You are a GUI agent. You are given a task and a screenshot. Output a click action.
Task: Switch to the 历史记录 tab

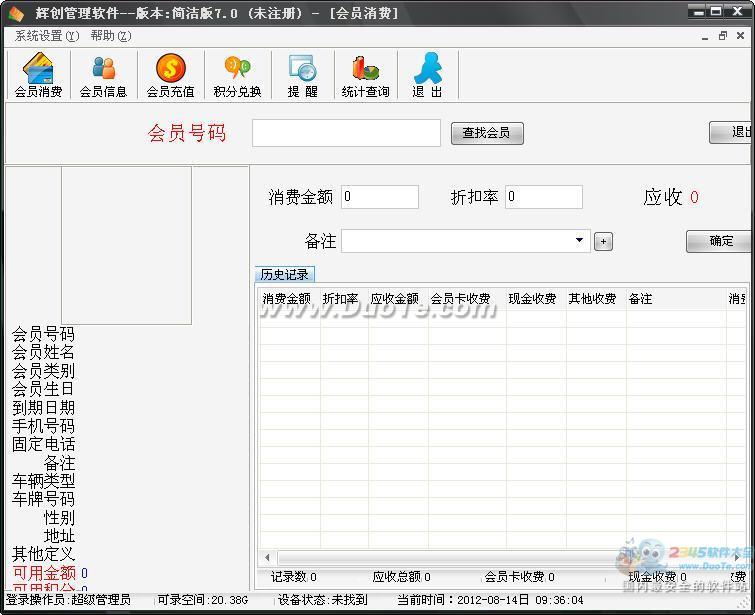click(284, 274)
